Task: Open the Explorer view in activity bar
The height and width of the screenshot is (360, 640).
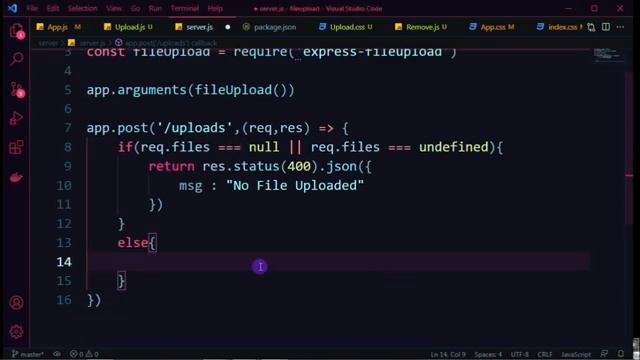Action: (16, 31)
